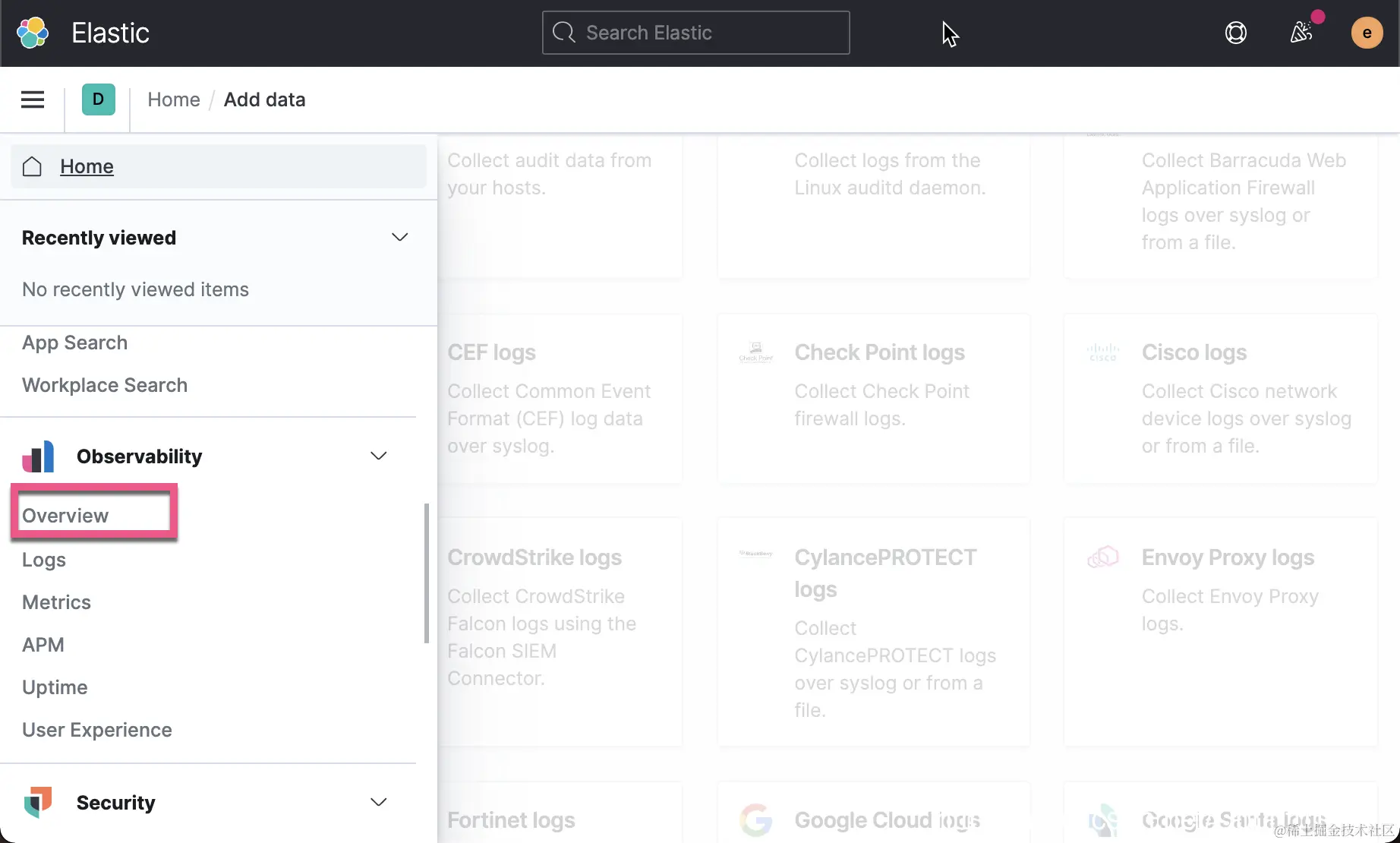Click the sidebar vertical scrollbar
This screenshot has width=1400, height=843.
point(427,573)
